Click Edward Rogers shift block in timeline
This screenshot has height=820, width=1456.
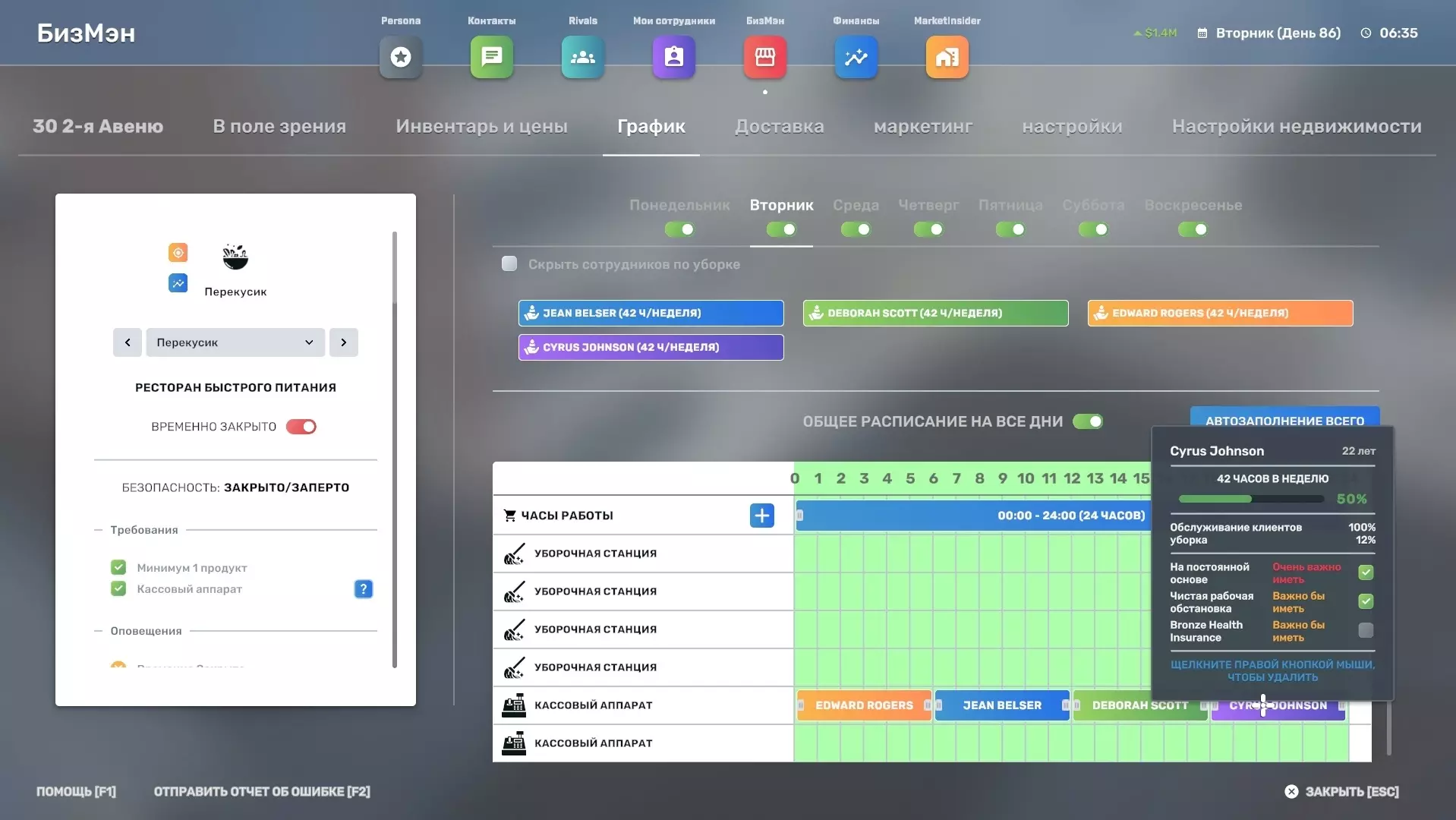864,705
